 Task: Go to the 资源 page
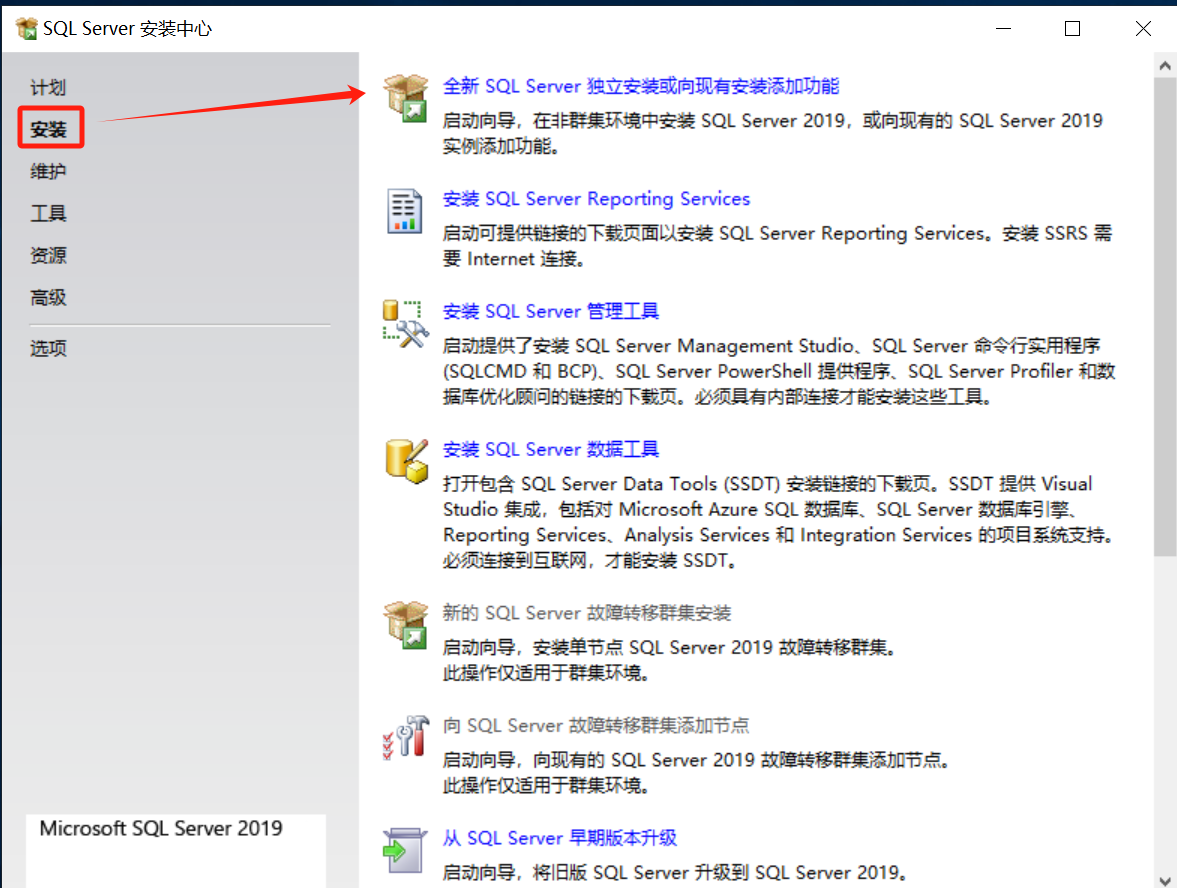(48, 256)
